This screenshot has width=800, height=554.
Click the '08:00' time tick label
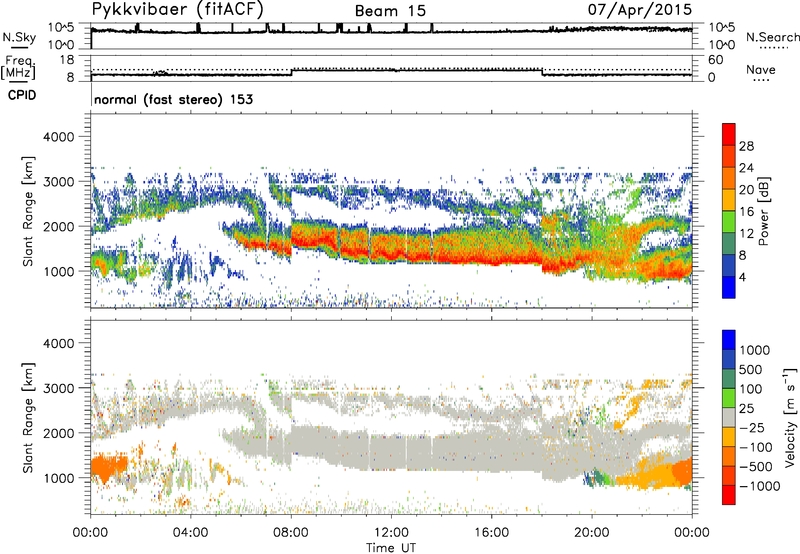pos(291,533)
